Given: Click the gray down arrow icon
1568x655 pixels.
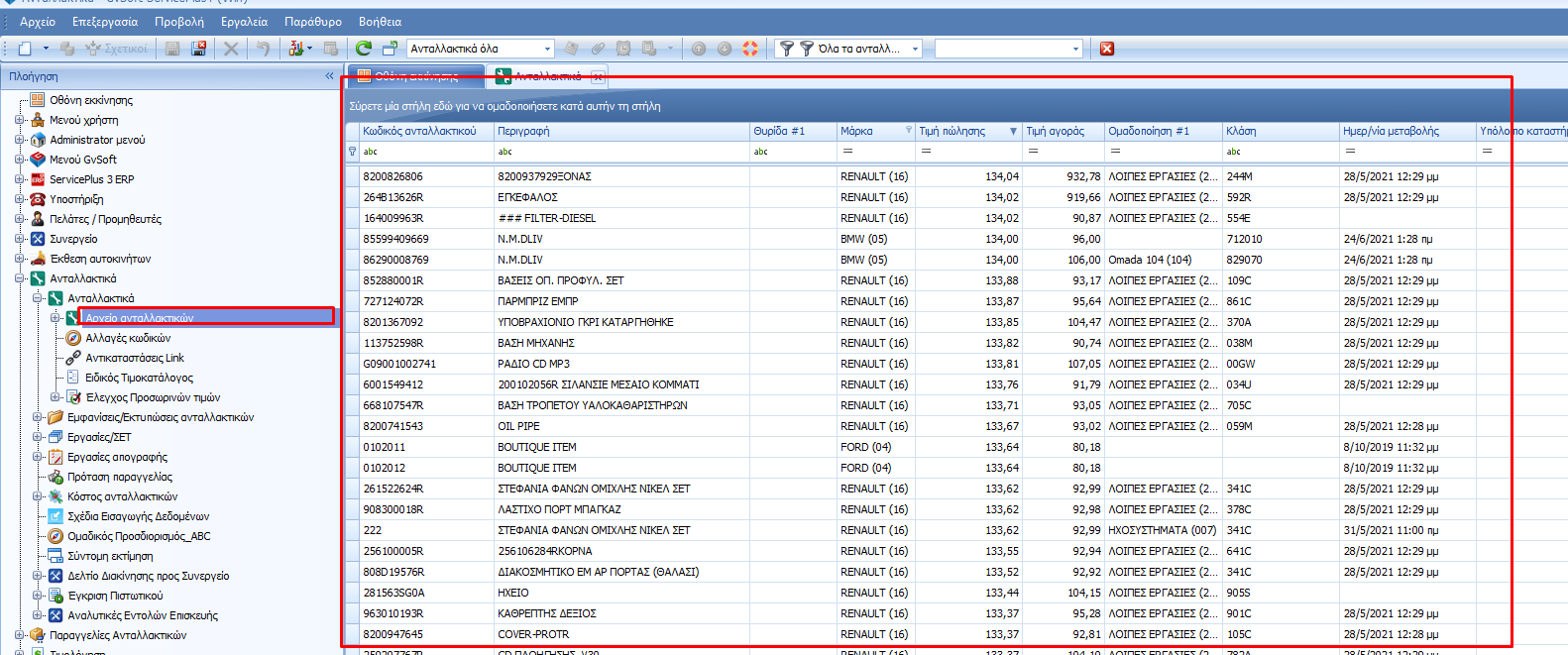Looking at the screenshot, I should [725, 49].
